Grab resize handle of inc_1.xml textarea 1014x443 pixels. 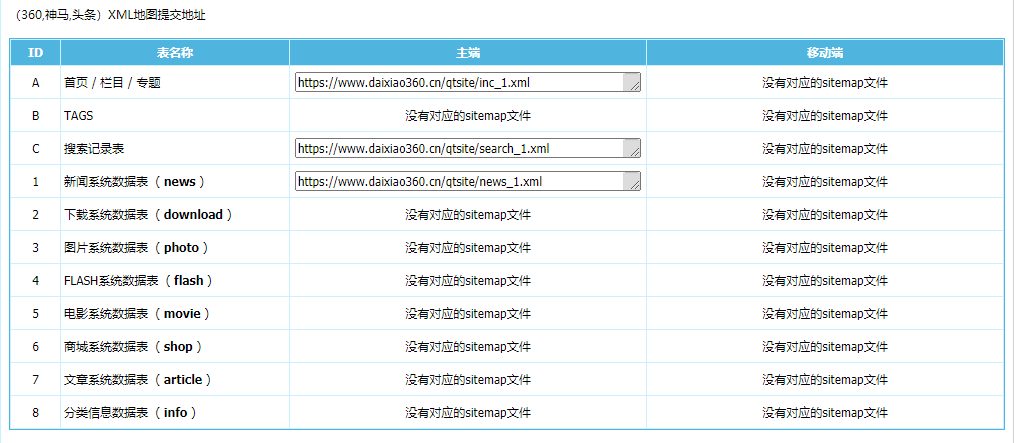(x=633, y=86)
